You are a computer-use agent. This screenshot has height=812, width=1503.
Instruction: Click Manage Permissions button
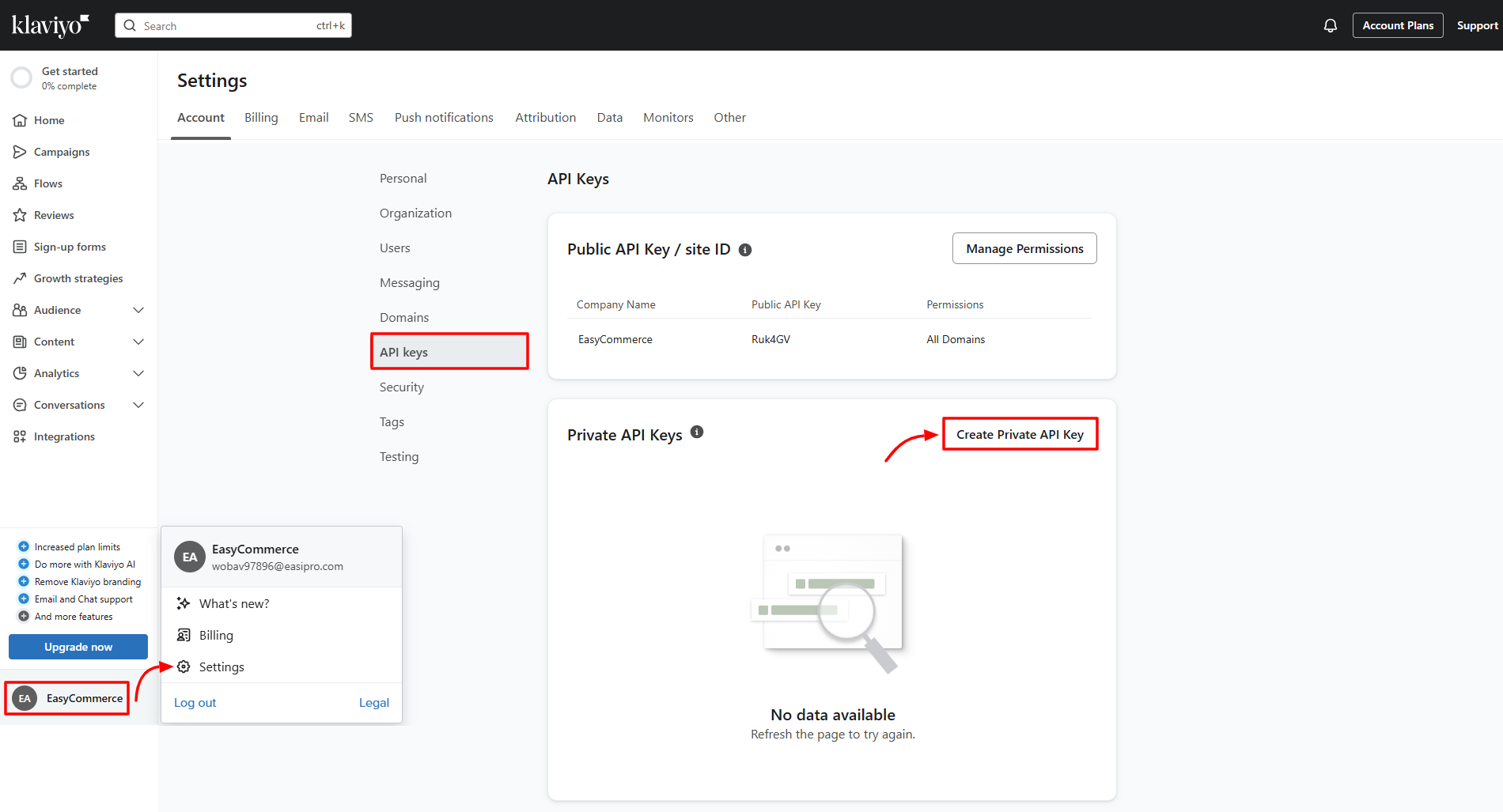pos(1024,248)
